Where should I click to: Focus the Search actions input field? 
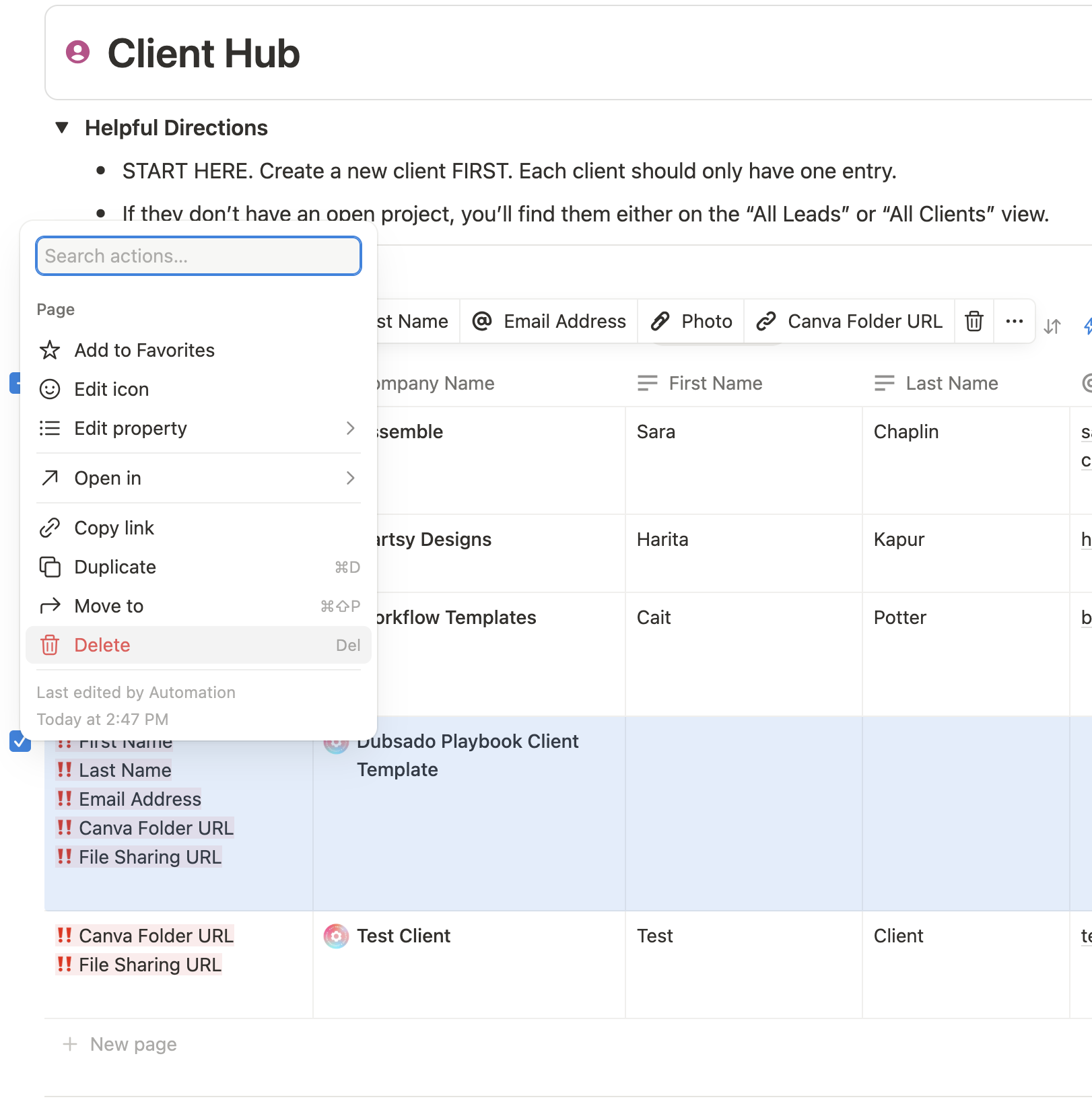pos(198,256)
